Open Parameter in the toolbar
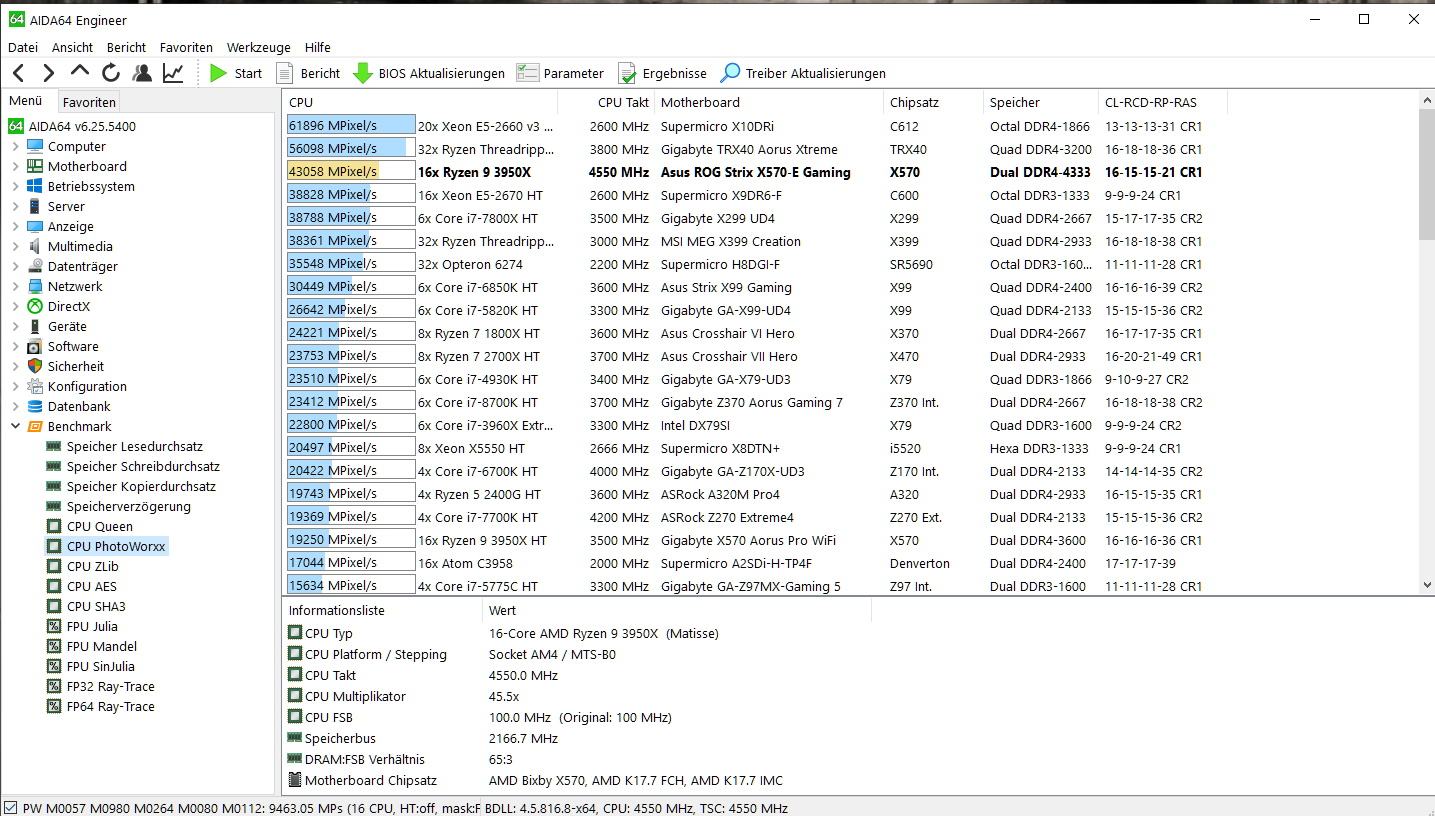 click(x=560, y=73)
